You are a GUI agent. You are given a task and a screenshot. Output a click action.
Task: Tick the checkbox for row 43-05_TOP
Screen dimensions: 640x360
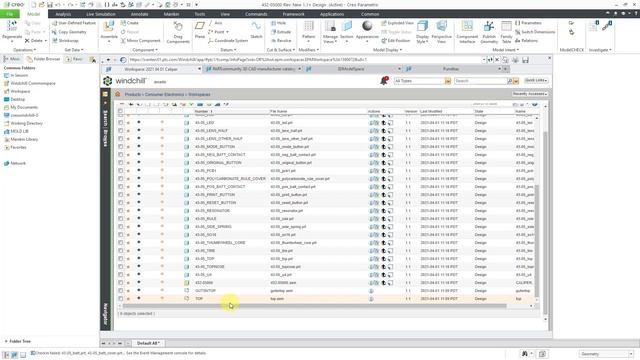tap(120, 258)
